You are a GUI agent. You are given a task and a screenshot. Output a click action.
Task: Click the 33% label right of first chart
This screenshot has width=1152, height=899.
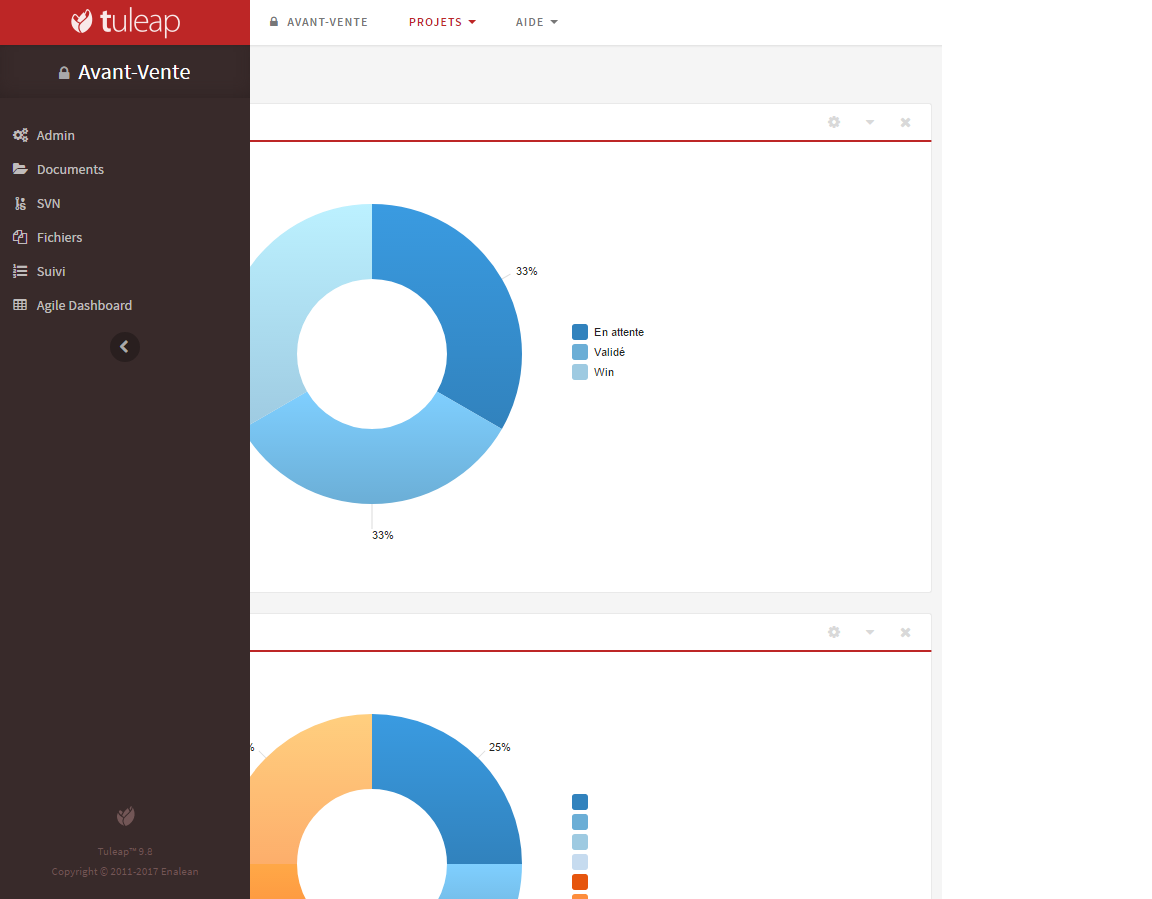[526, 271]
